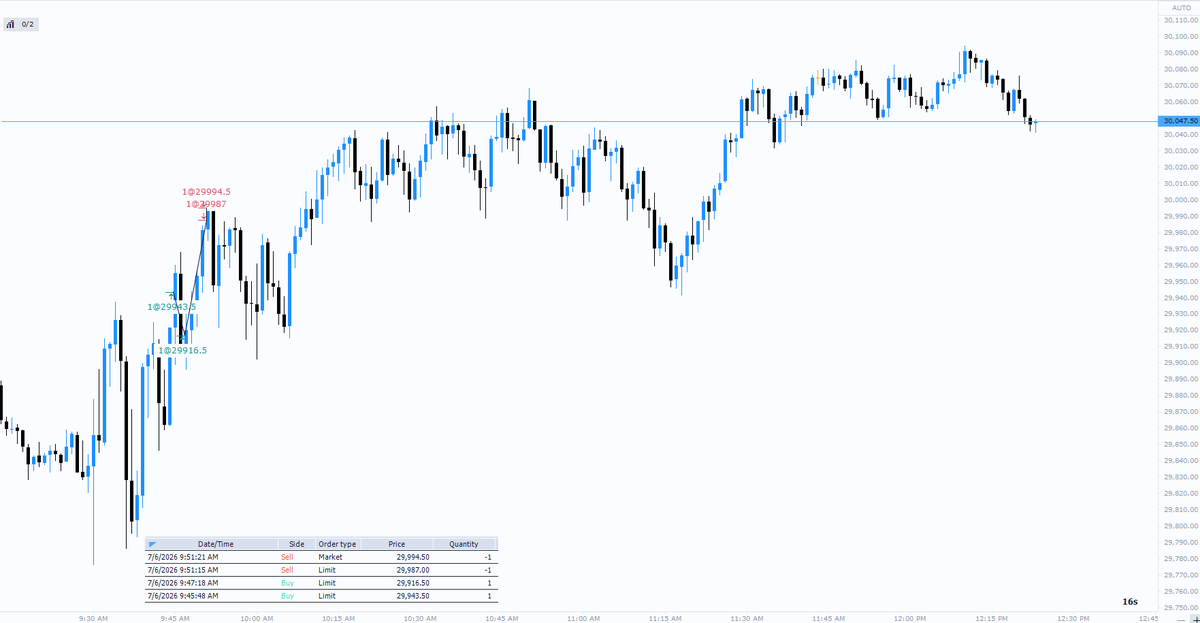The width and height of the screenshot is (1200, 623).
Task: Click the chart indicators bar icon
Action: (10, 24)
